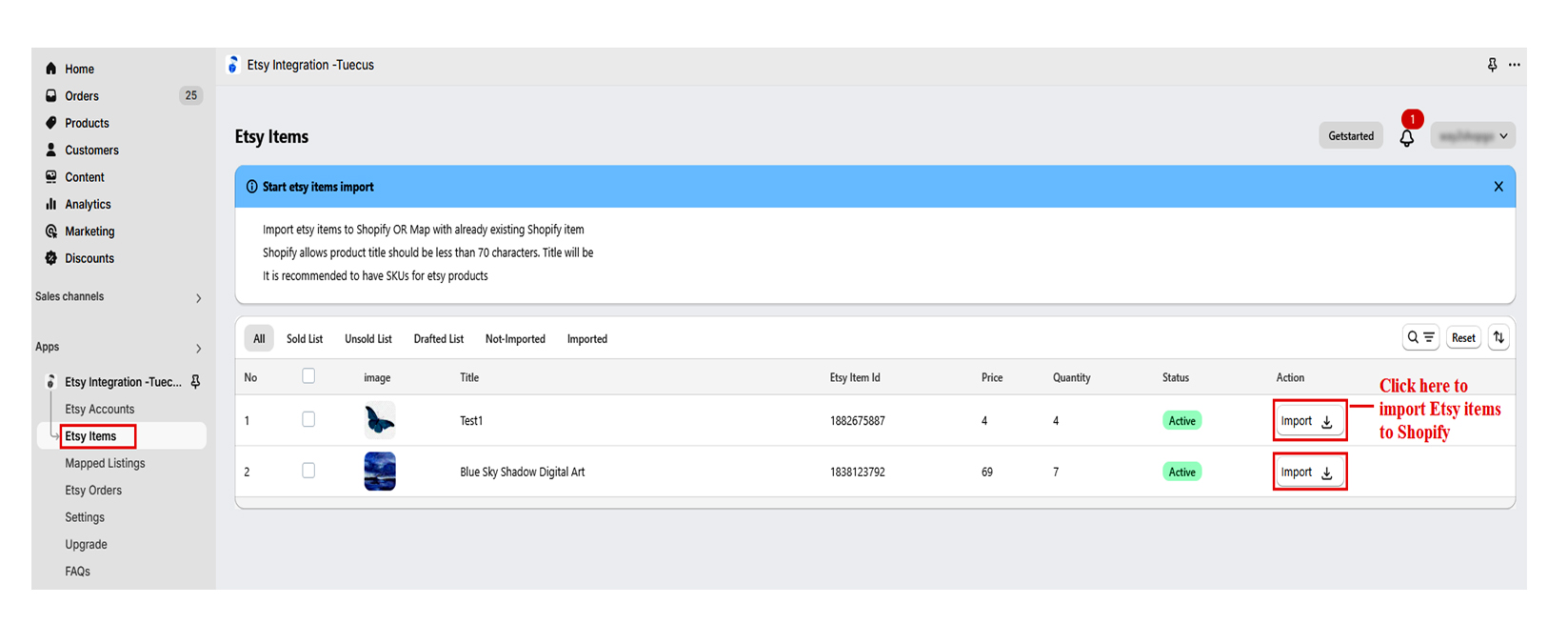Viewport: 1568px width, 624px height.
Task: Open the FAQs page
Action: 78,572
